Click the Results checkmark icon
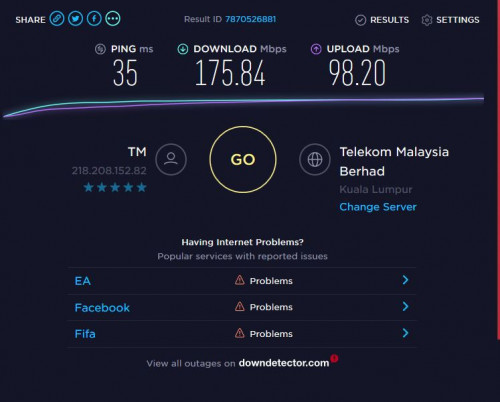The width and height of the screenshot is (500, 402). coord(360,20)
